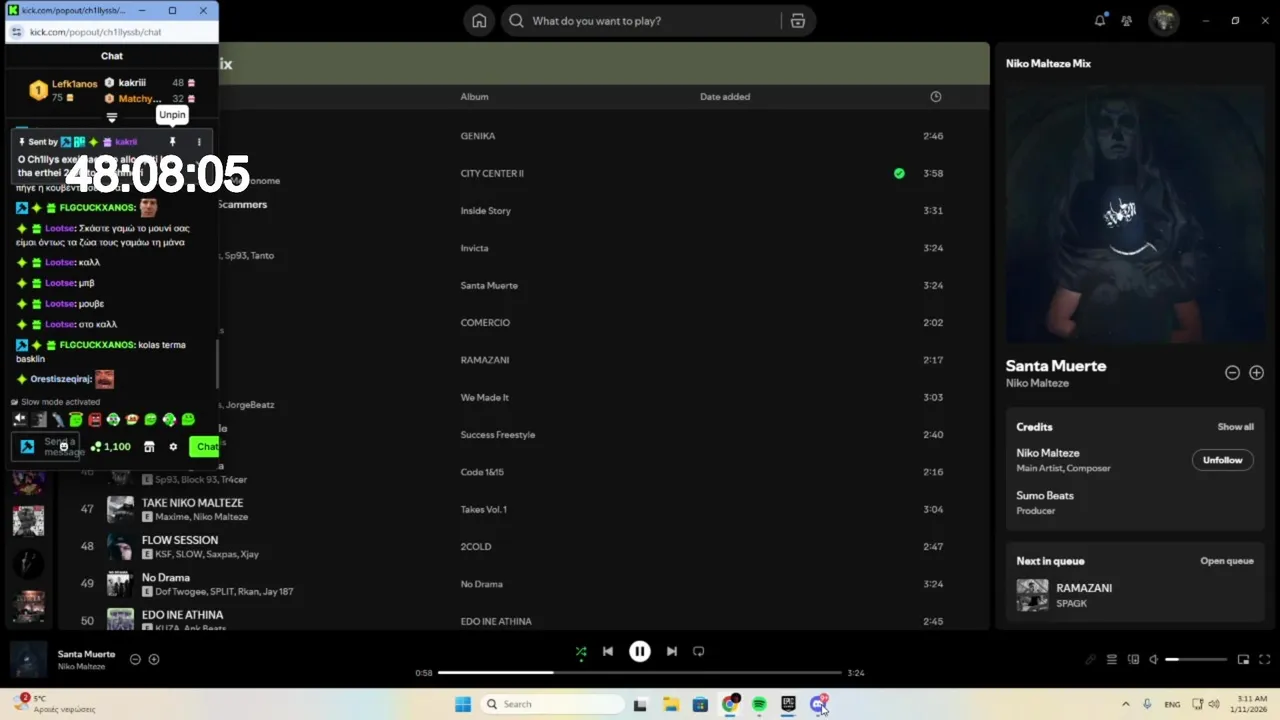Unfollow Niko Malteze
The width and height of the screenshot is (1280, 720).
coord(1222,460)
